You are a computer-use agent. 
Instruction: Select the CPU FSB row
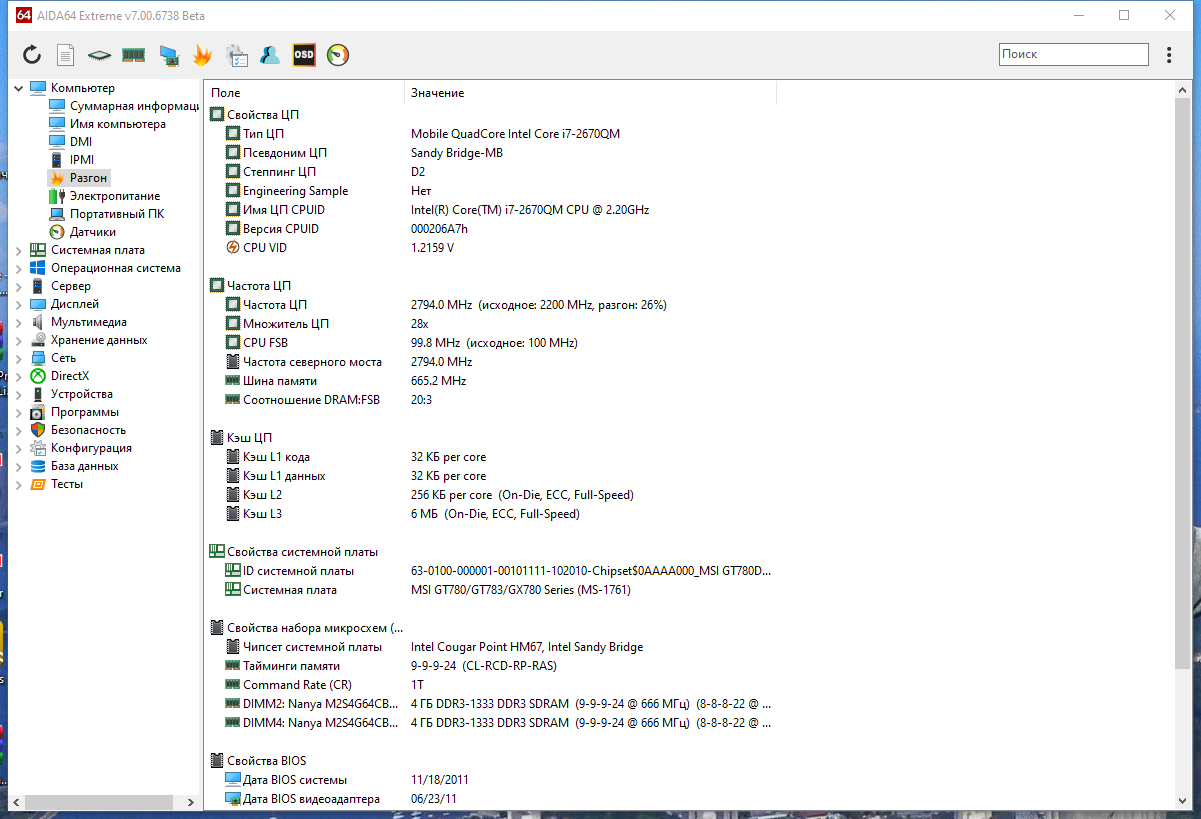pyautogui.click(x=490, y=343)
